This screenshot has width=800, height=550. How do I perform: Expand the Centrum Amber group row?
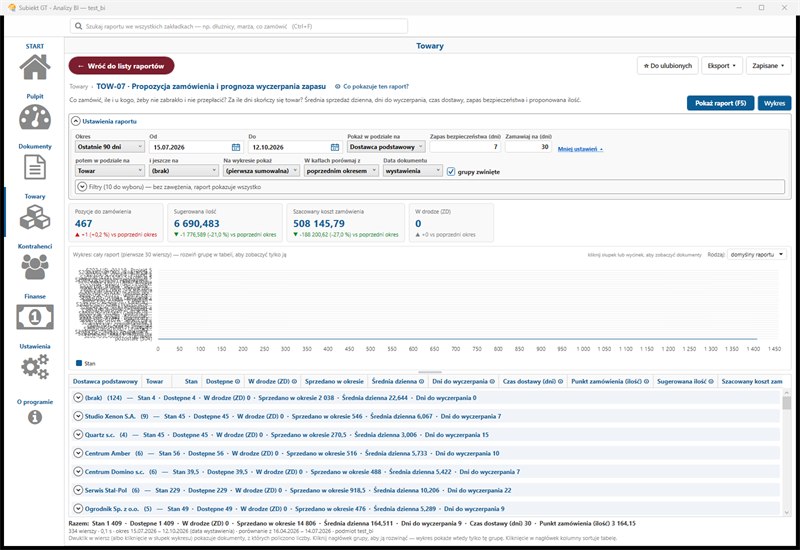[78, 453]
